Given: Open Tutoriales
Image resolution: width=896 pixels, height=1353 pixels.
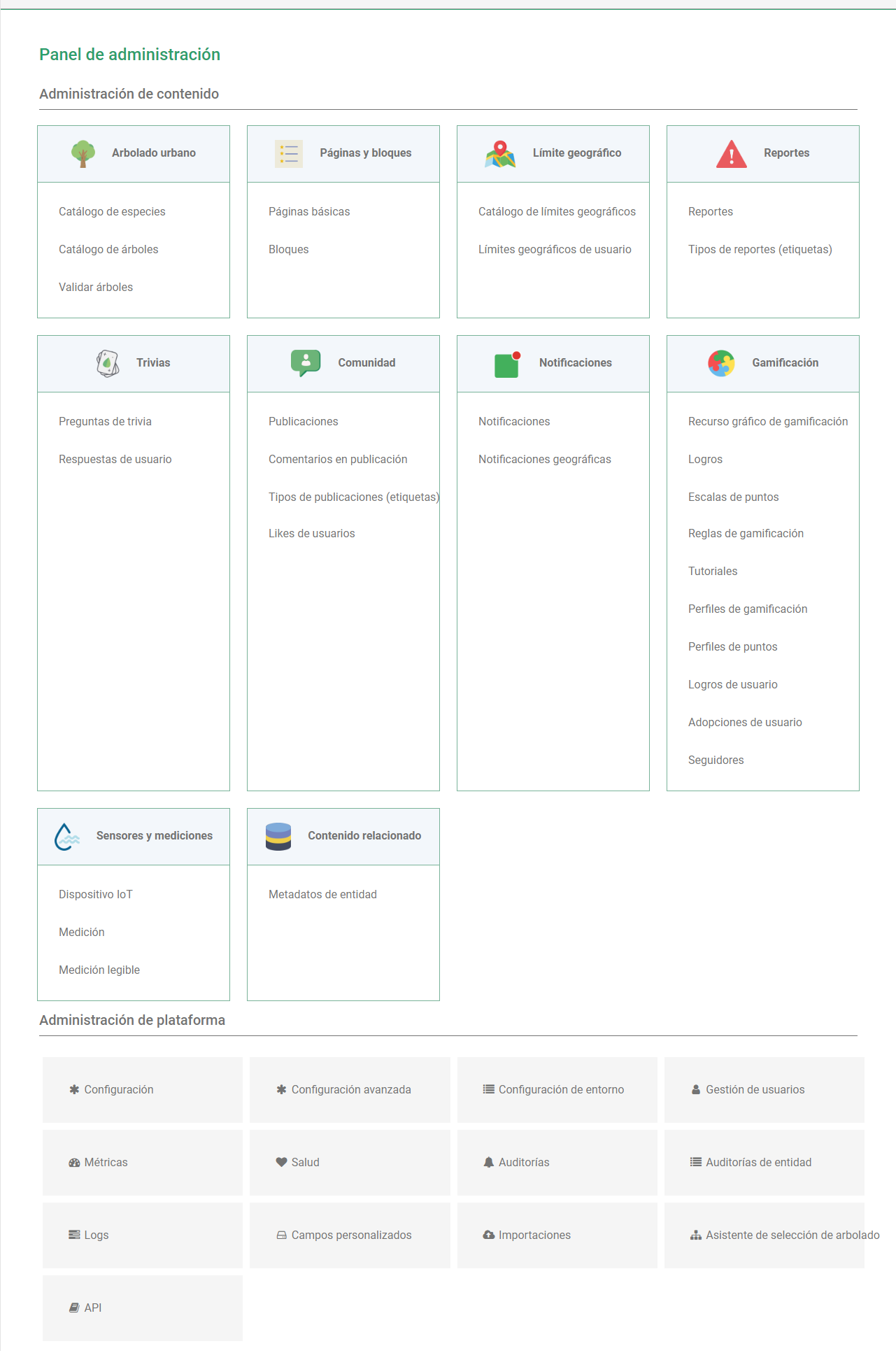Looking at the screenshot, I should click(x=713, y=571).
